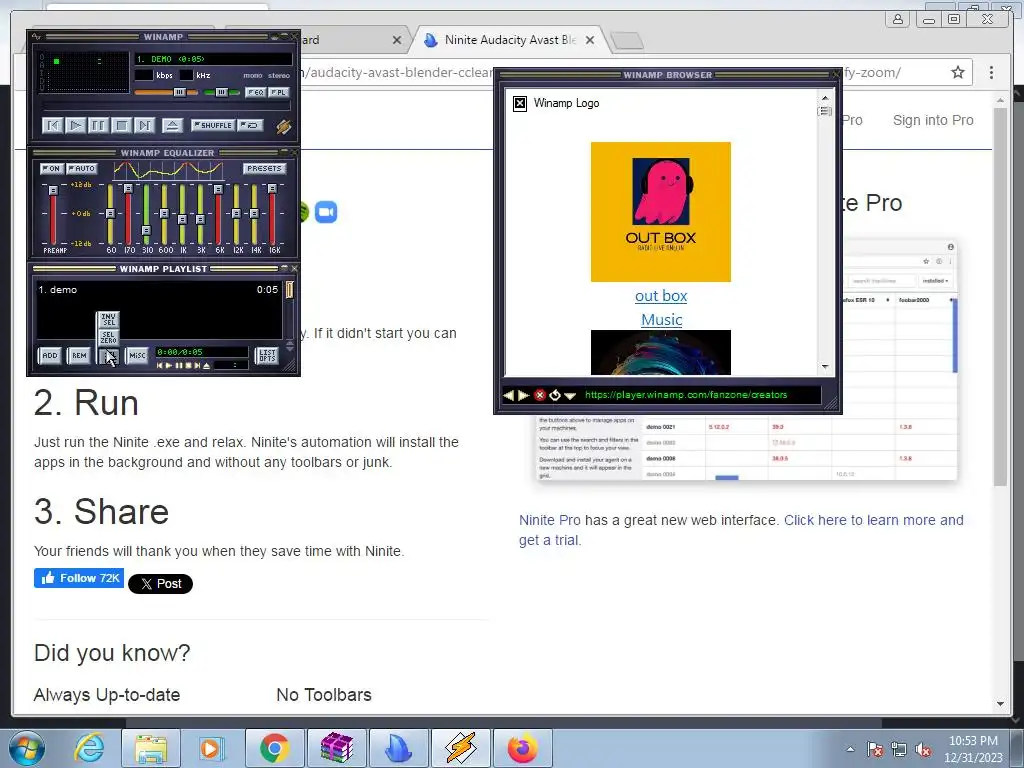The image size is (1024, 768).
Task: Click the Winamp seek position bar
Action: [x=167, y=106]
